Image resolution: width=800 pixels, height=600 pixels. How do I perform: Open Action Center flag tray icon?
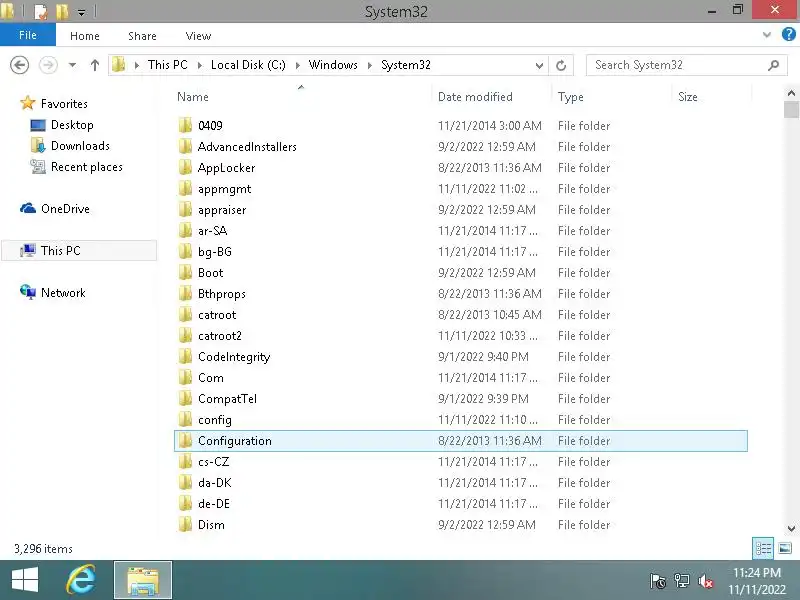(x=658, y=581)
